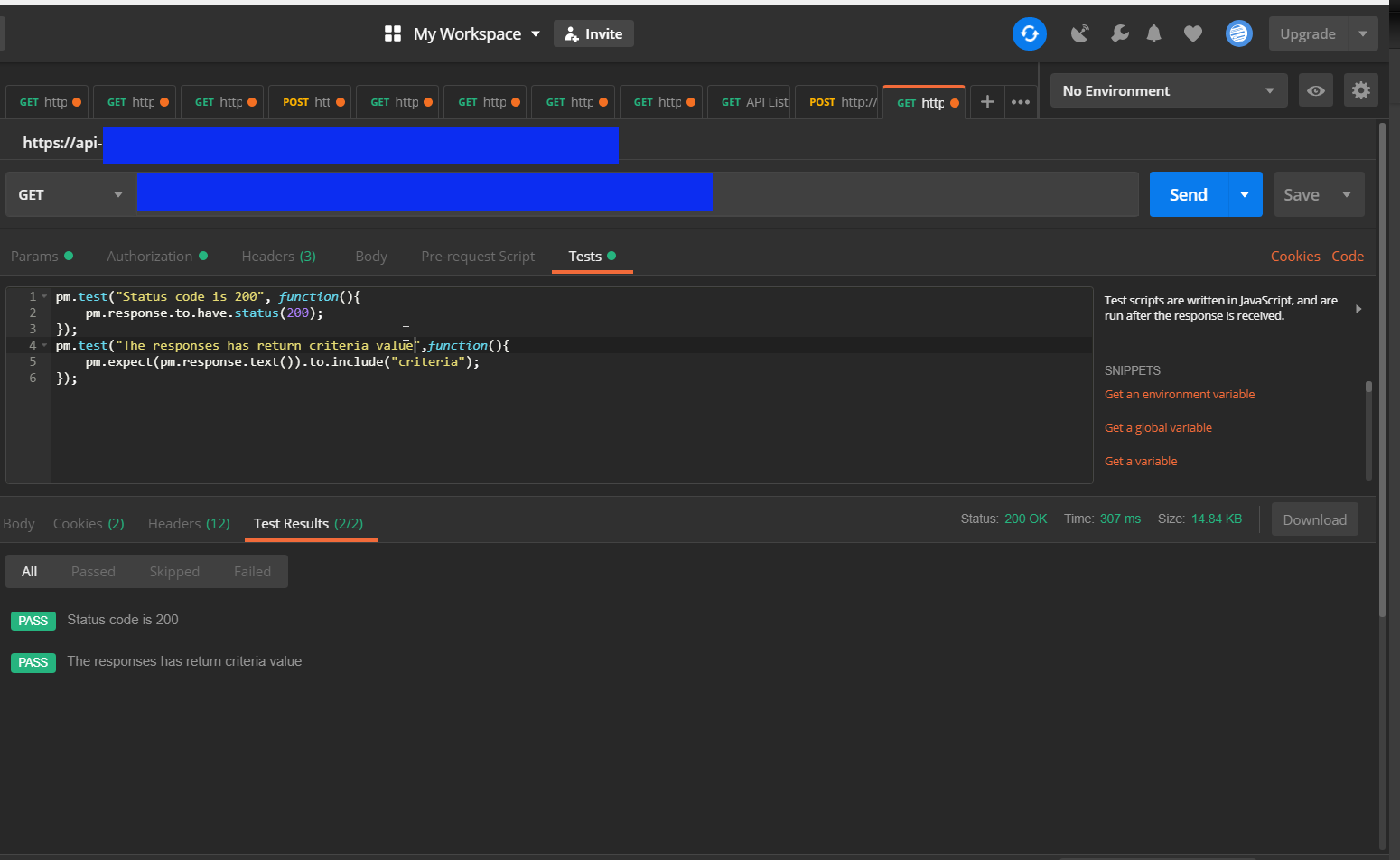Viewport: 1400px width, 860px height.
Task: Click the sync status icon
Action: (1029, 34)
